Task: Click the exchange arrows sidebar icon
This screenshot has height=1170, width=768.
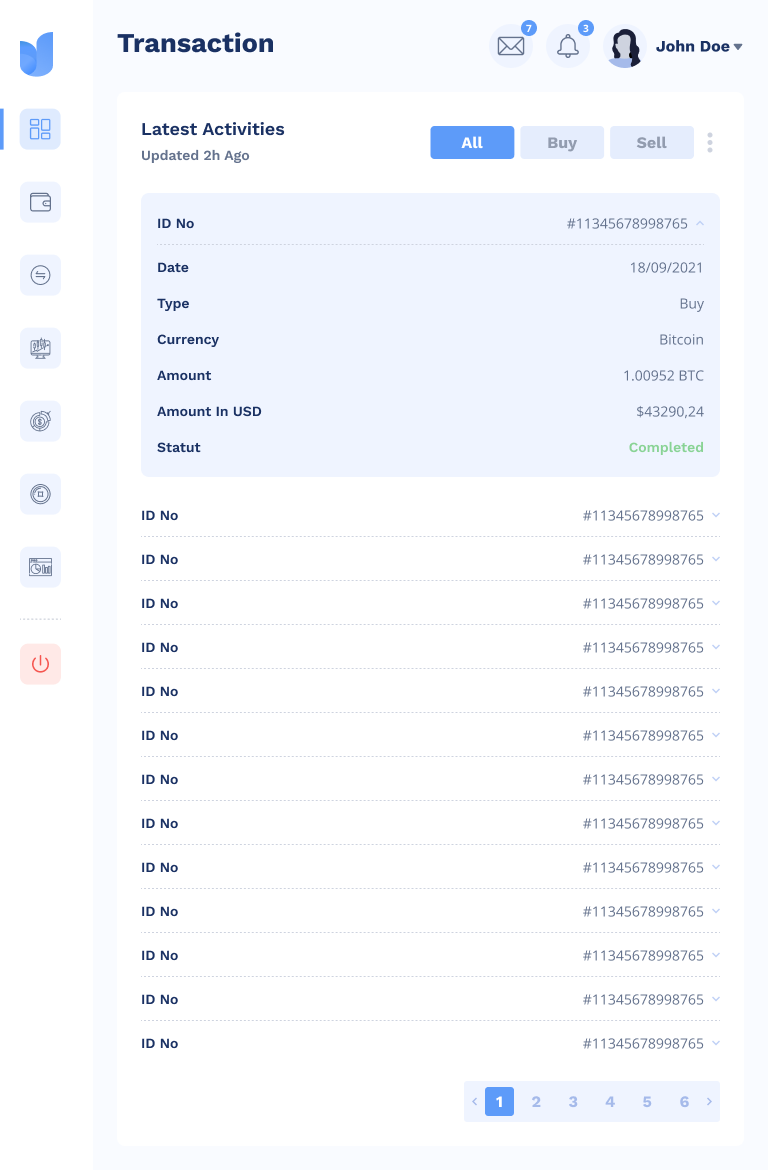Action: [x=40, y=275]
